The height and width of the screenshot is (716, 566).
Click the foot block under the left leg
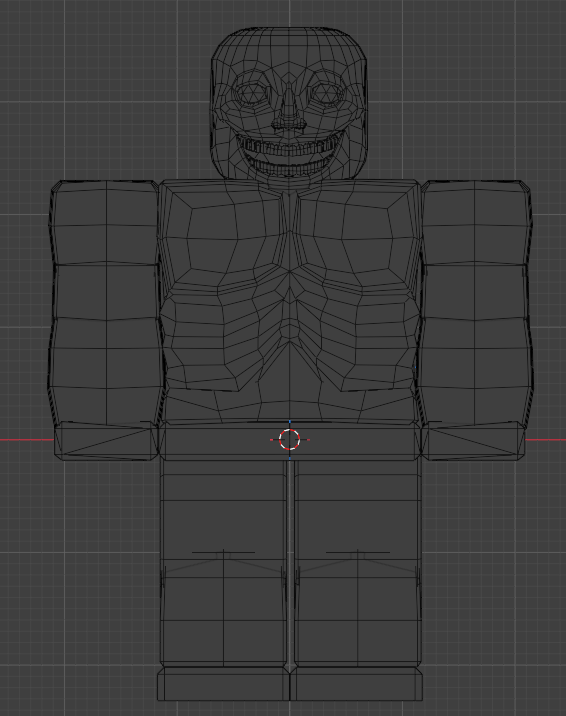coord(224,684)
